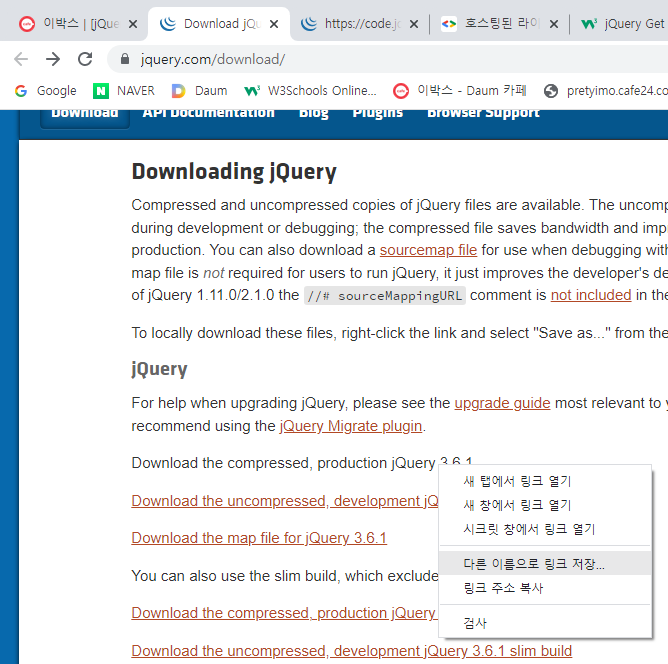
Task: Open the pretyimo.cafe24 bookmark
Action: [606, 91]
